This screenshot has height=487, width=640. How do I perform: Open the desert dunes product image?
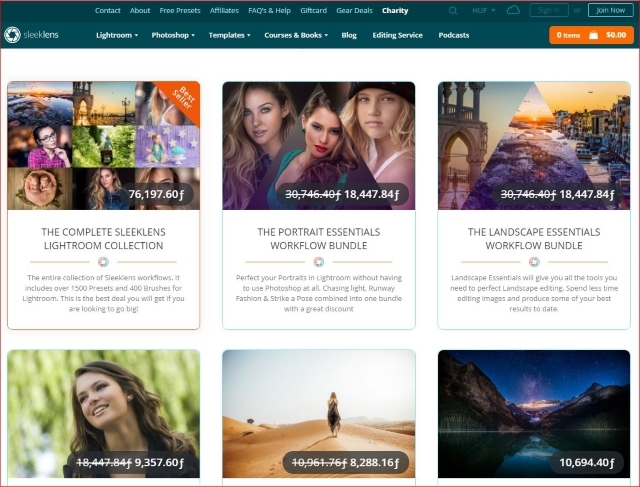click(319, 414)
